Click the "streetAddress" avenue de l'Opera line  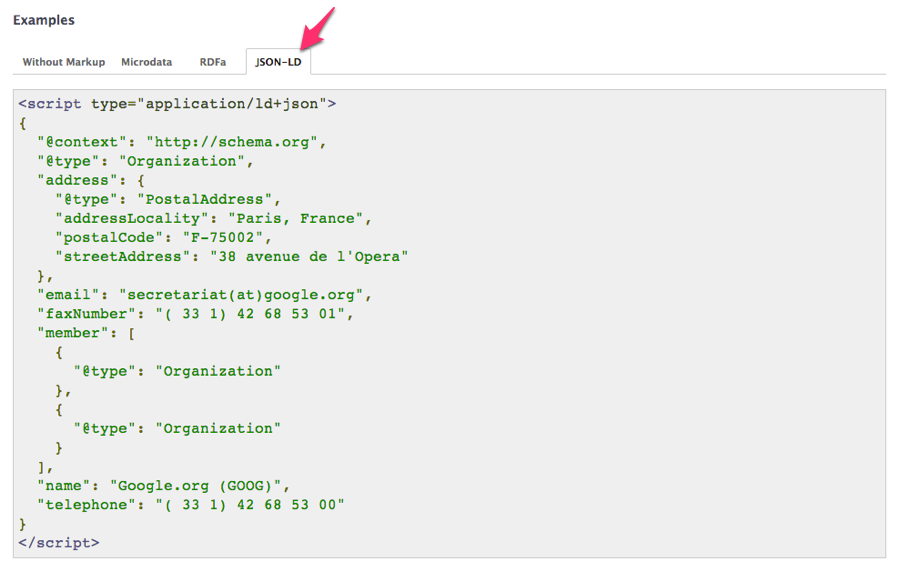click(x=231, y=256)
